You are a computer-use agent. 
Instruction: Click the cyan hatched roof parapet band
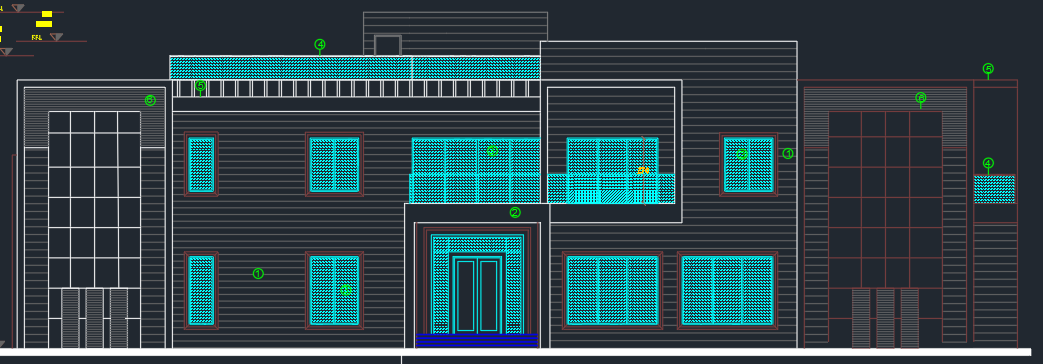355,67
